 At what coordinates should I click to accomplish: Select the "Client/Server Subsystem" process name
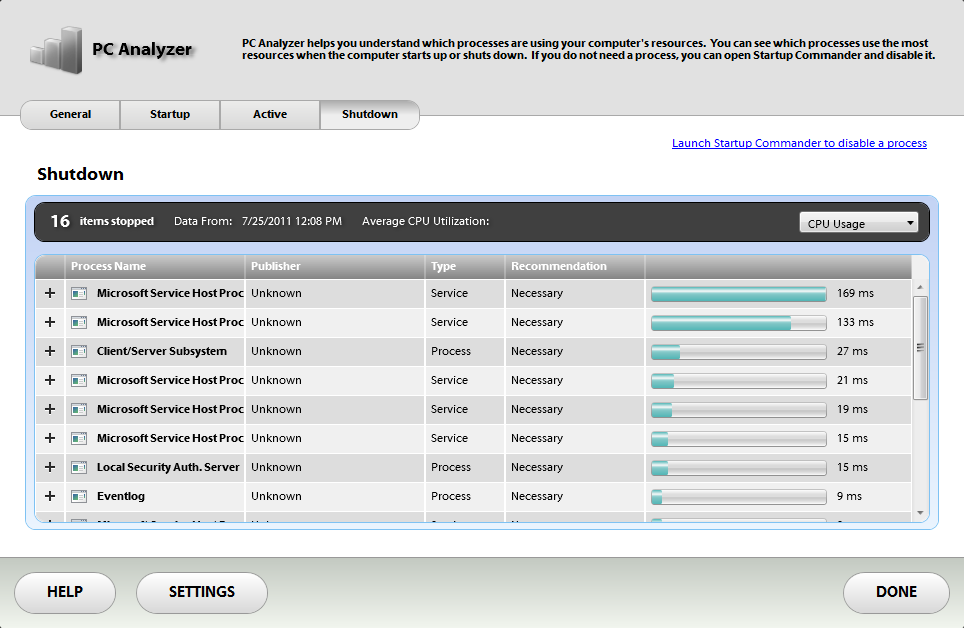[162, 351]
